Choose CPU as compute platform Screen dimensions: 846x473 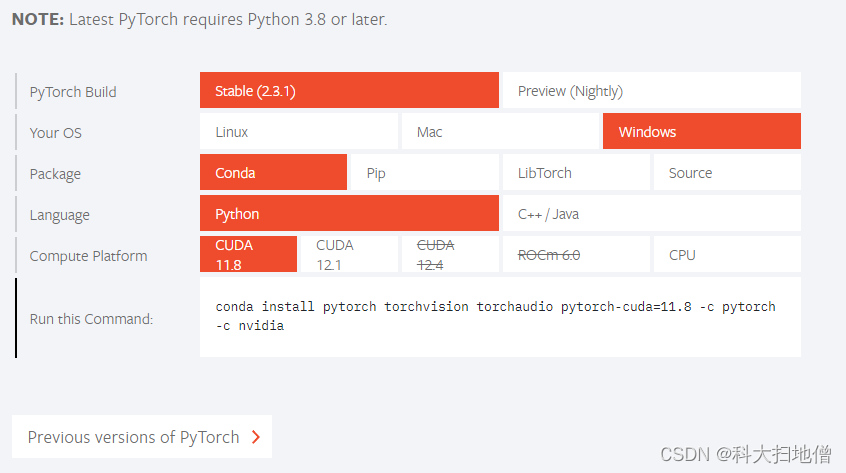click(727, 254)
